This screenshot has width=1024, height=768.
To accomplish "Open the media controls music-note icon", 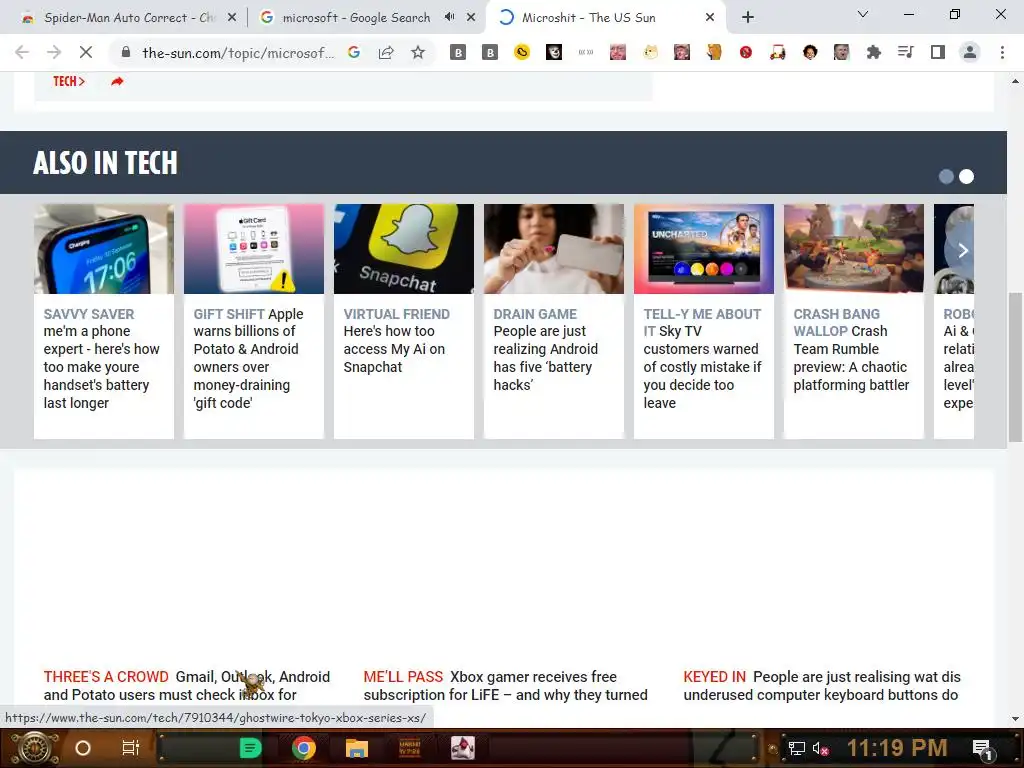I will (x=905, y=52).
